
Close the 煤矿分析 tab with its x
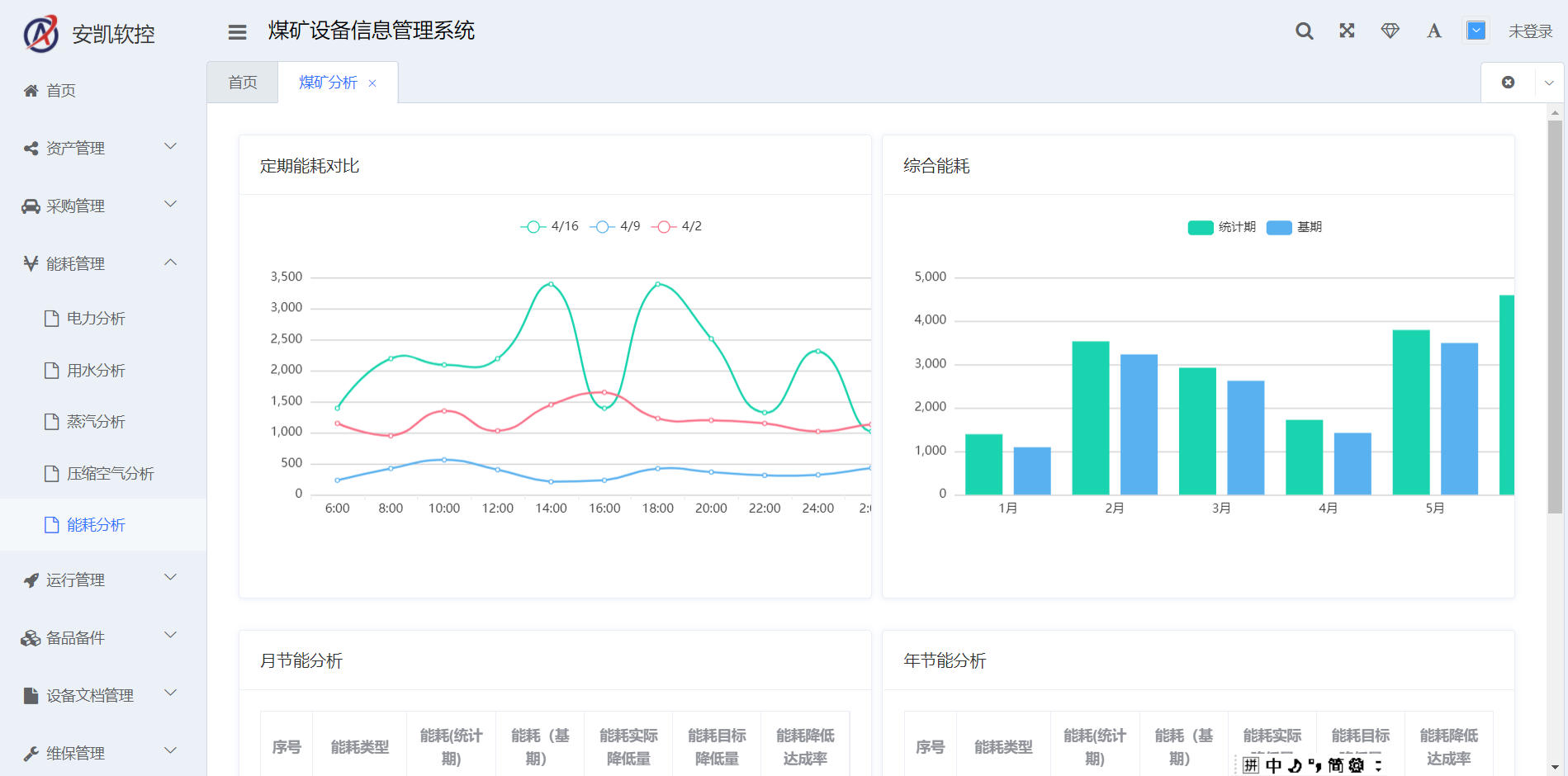(x=372, y=83)
